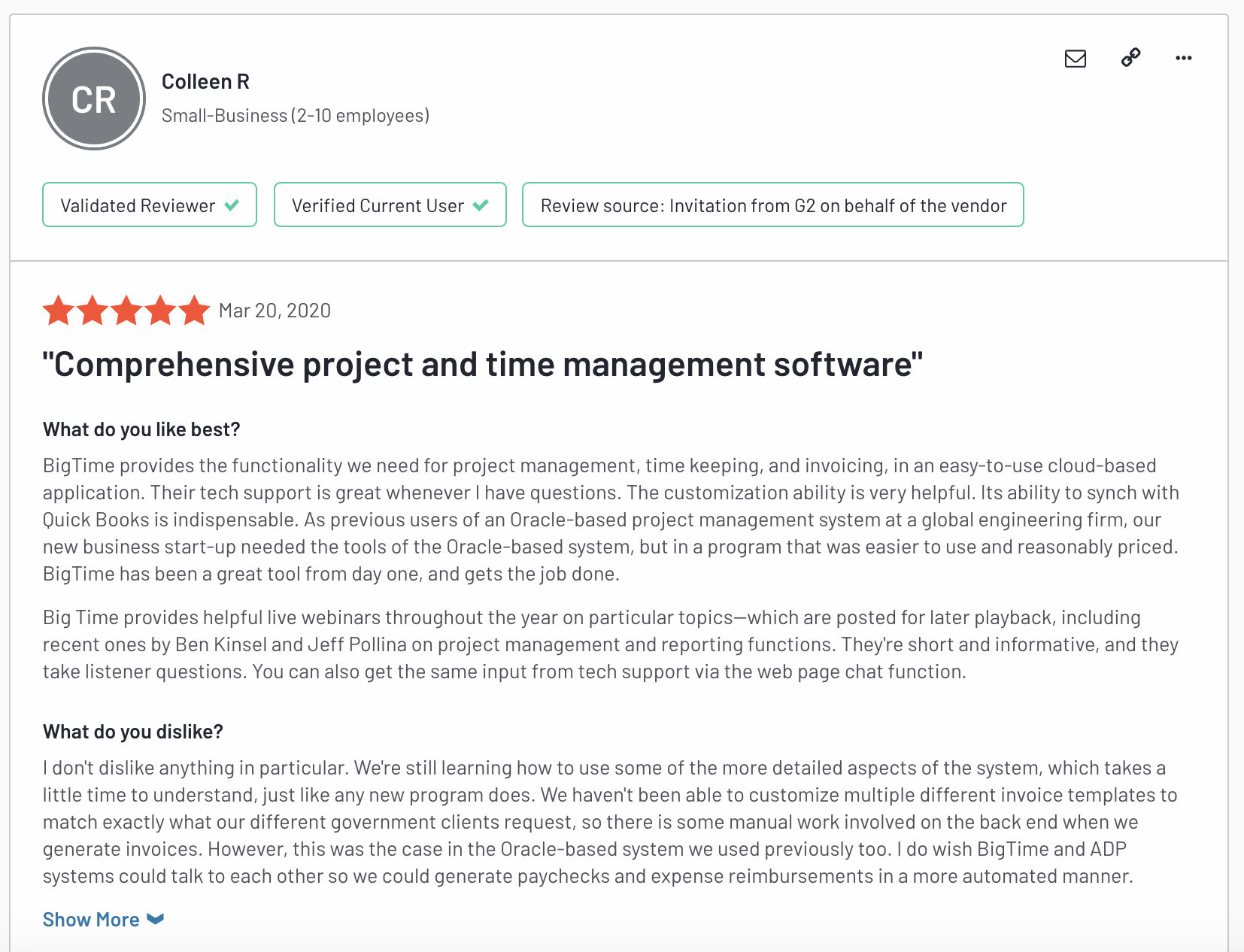The image size is (1244, 952).
Task: Click the Validated Reviewer badge
Action: [x=150, y=205]
